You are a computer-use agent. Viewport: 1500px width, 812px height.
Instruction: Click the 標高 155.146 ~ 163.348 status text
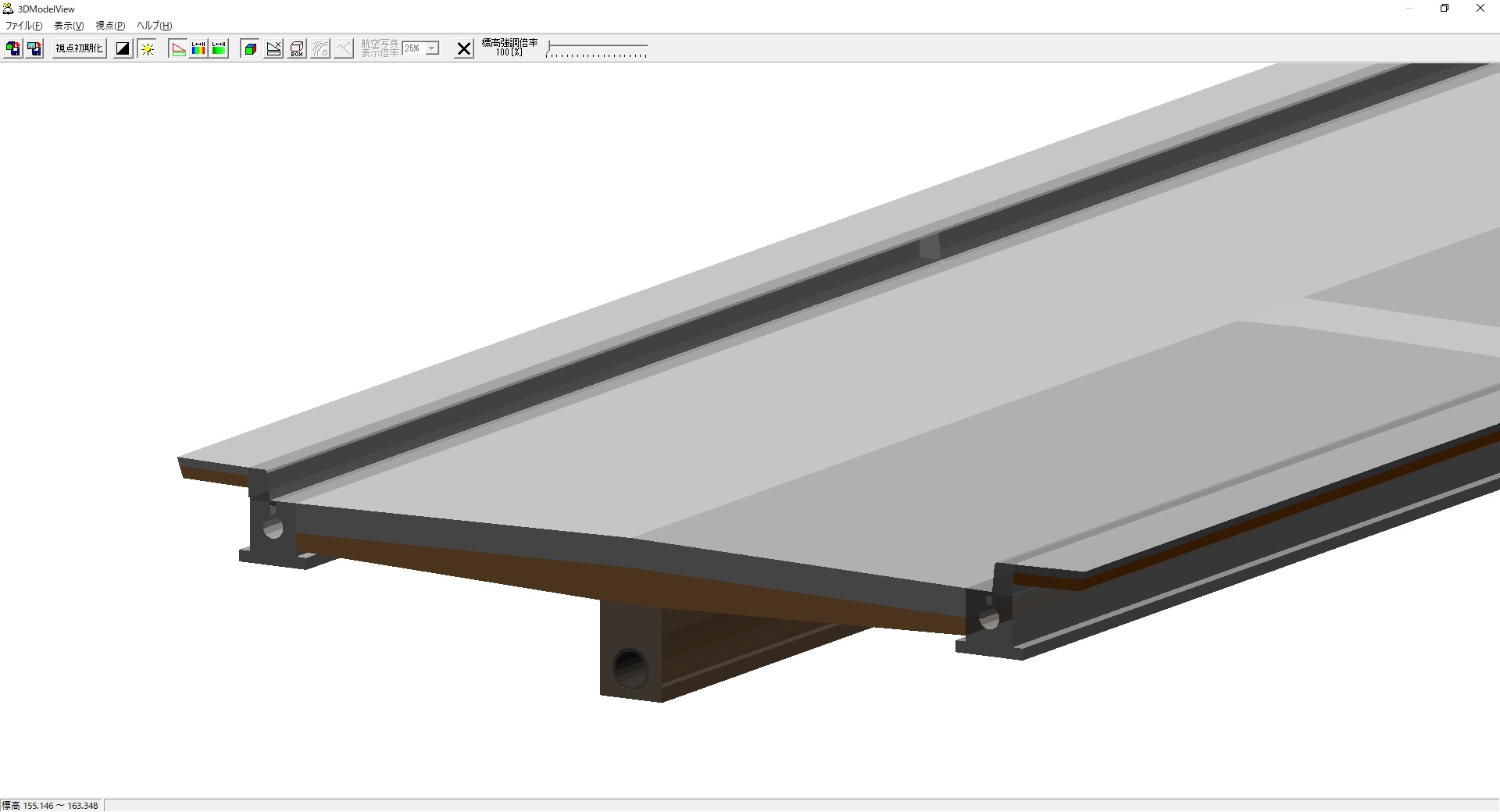pos(50,806)
